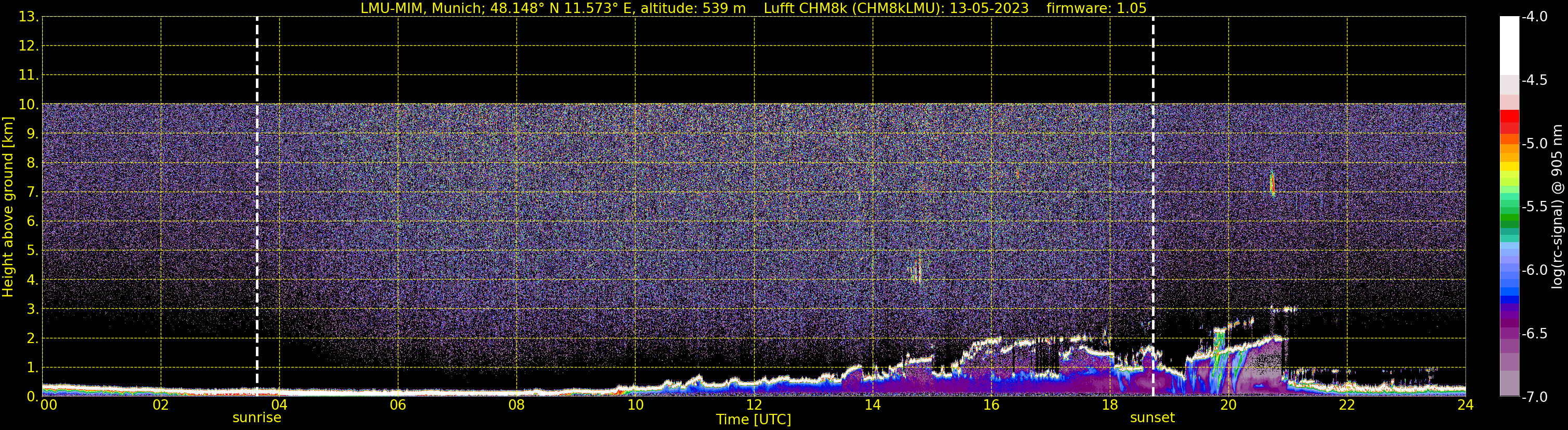Click the height axis tick label '1.'
1568x430 pixels.
[32, 368]
